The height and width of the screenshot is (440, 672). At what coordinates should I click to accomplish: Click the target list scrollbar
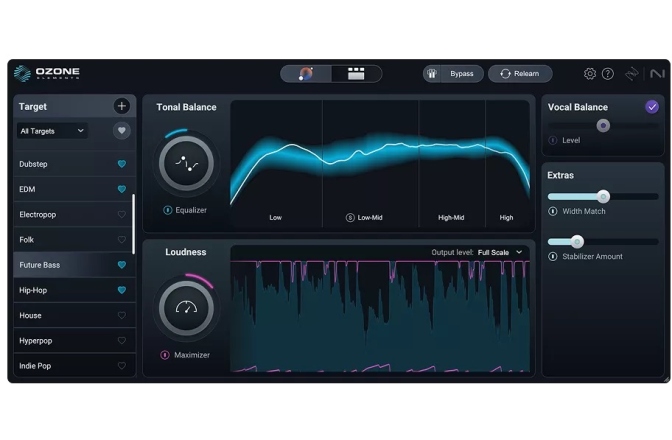(133, 224)
